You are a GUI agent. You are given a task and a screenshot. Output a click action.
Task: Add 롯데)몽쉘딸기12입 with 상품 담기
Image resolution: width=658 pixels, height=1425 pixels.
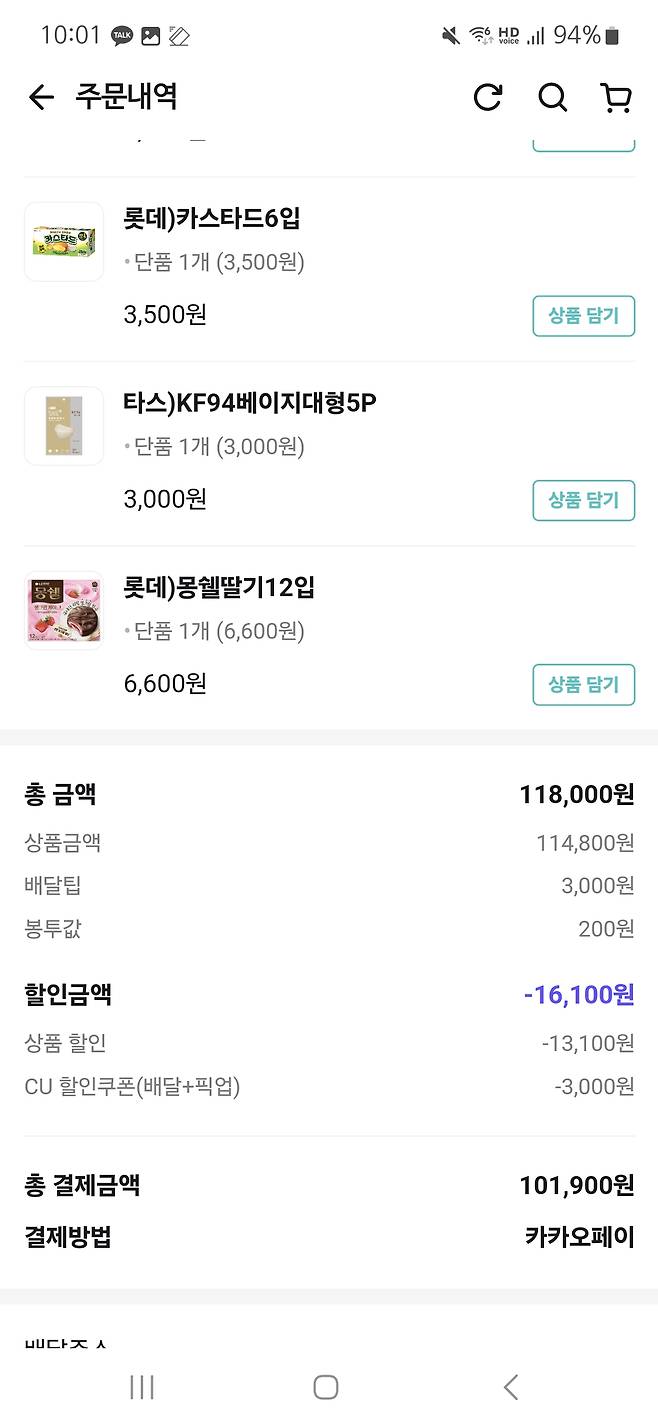(x=583, y=685)
